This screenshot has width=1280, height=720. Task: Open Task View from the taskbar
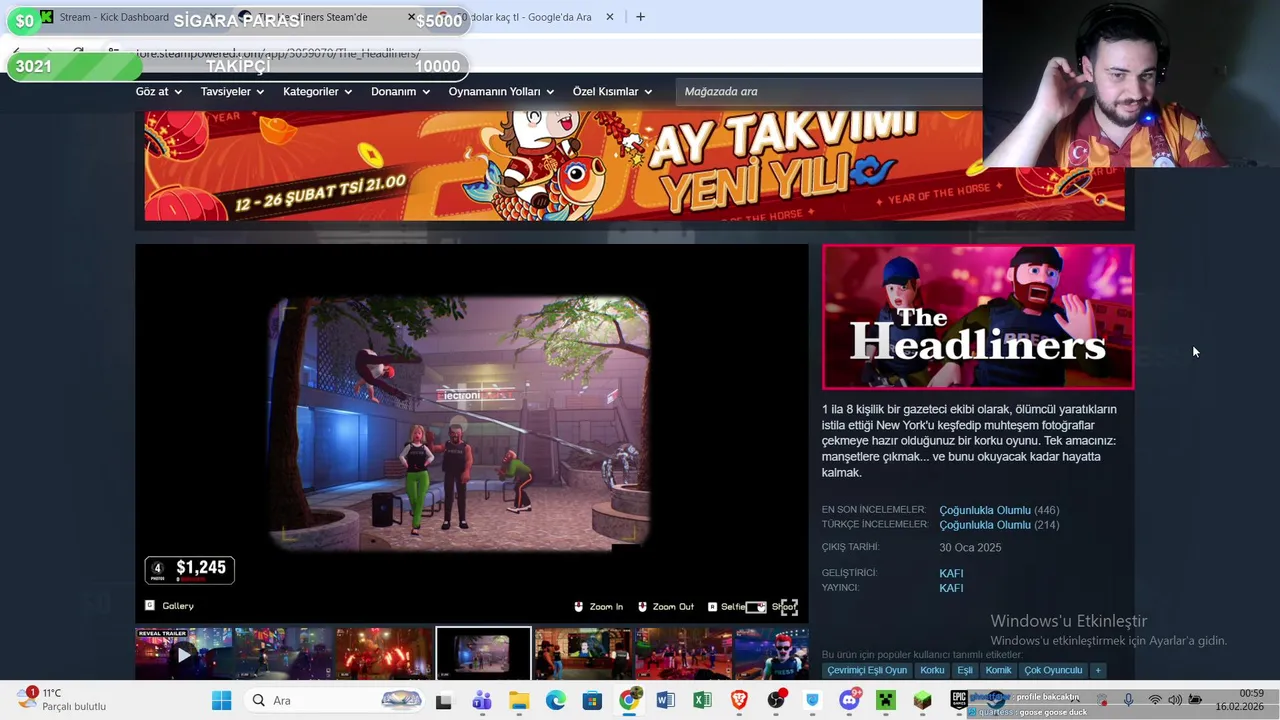tap(444, 700)
